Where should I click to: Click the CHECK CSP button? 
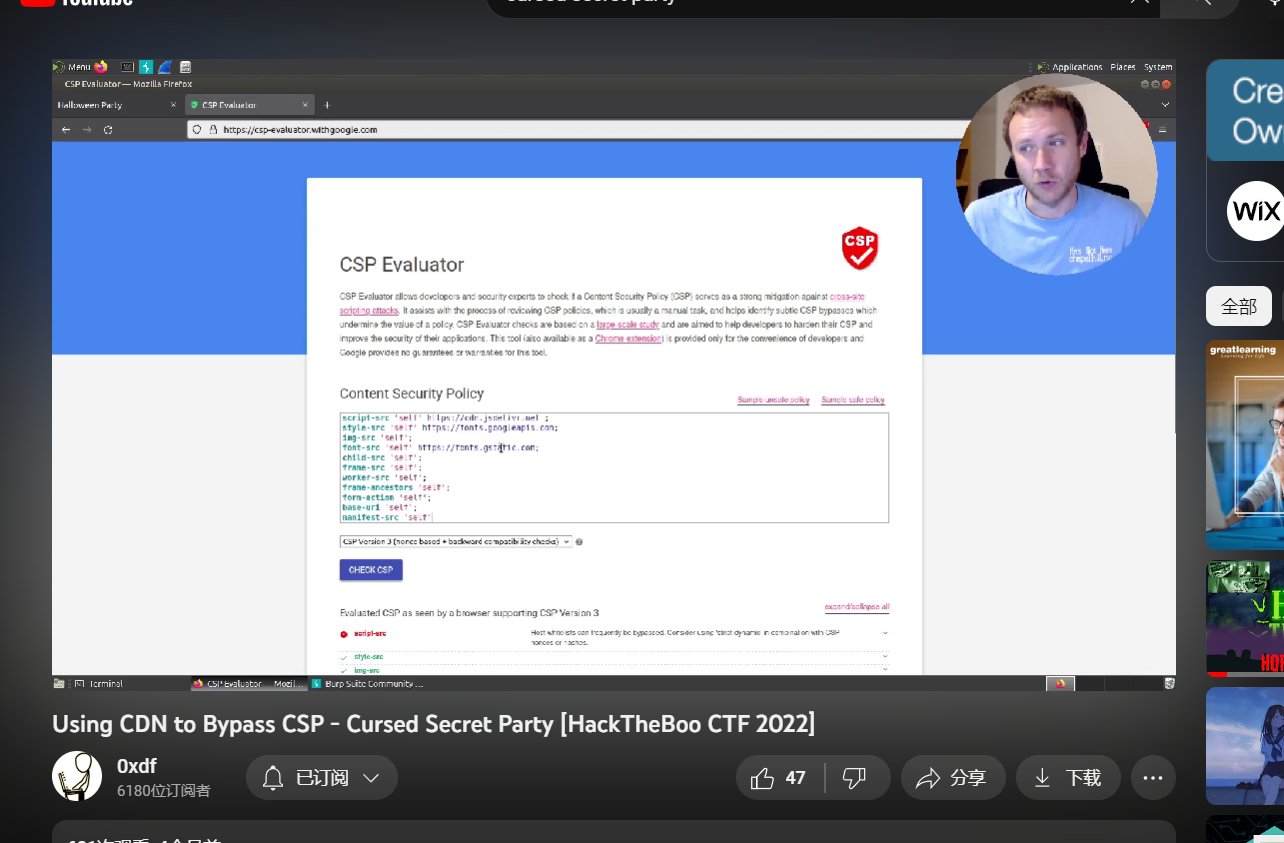[x=371, y=570]
